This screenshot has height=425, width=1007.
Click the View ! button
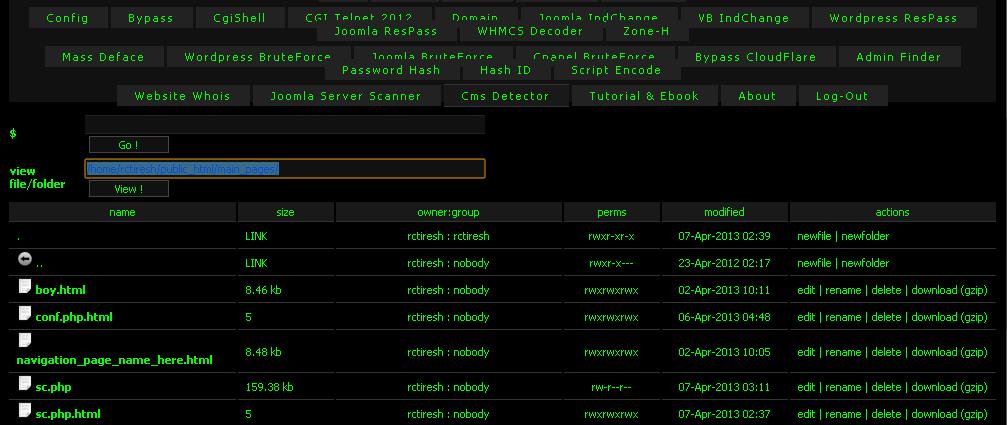(x=128, y=189)
